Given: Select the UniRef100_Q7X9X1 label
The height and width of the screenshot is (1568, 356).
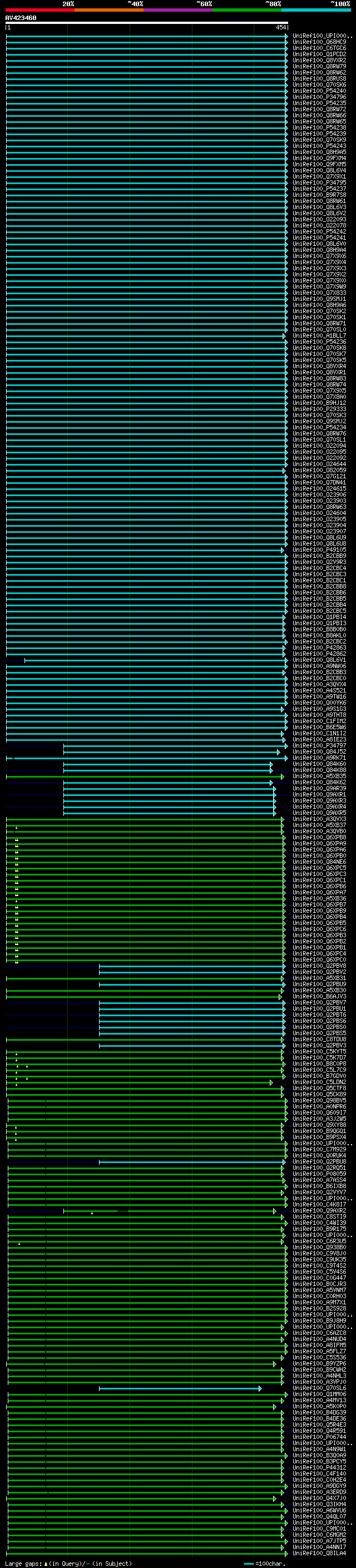Looking at the screenshot, I should pos(319,176).
